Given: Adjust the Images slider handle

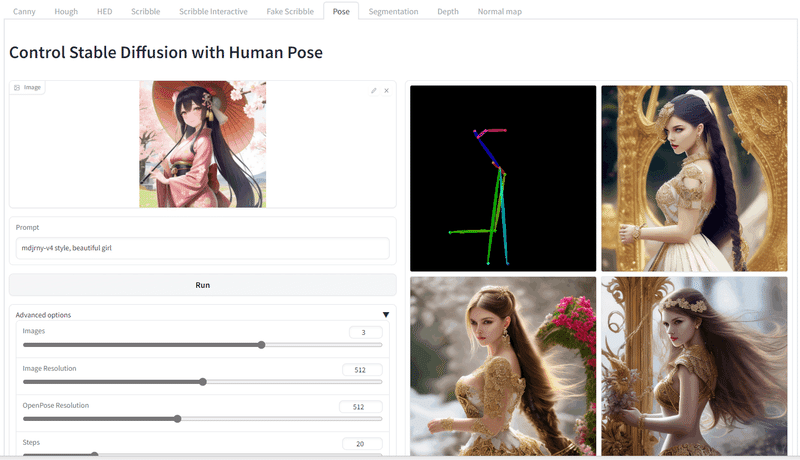Looking at the screenshot, I should point(261,345).
